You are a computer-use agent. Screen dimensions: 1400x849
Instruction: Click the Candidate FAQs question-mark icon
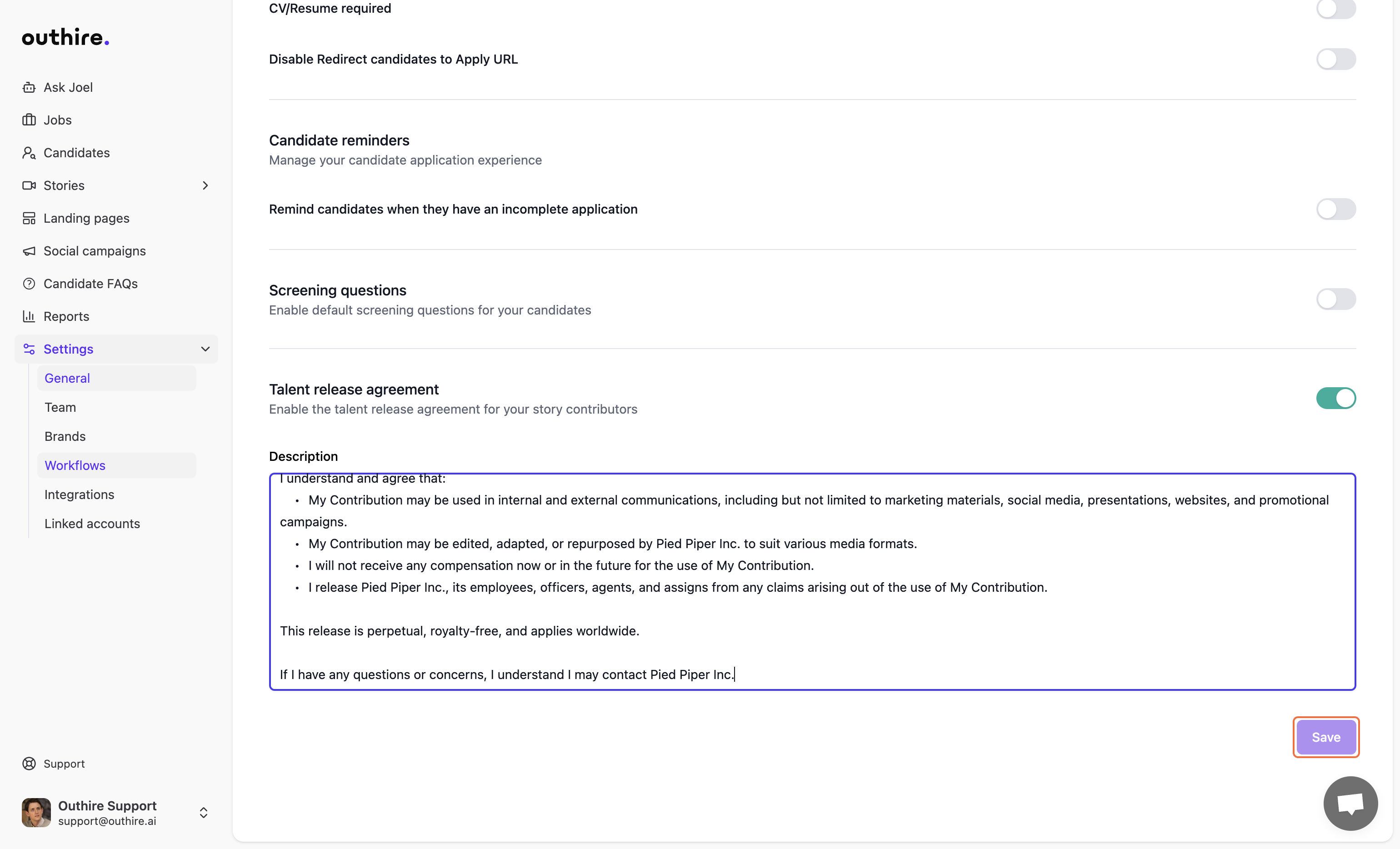point(29,284)
